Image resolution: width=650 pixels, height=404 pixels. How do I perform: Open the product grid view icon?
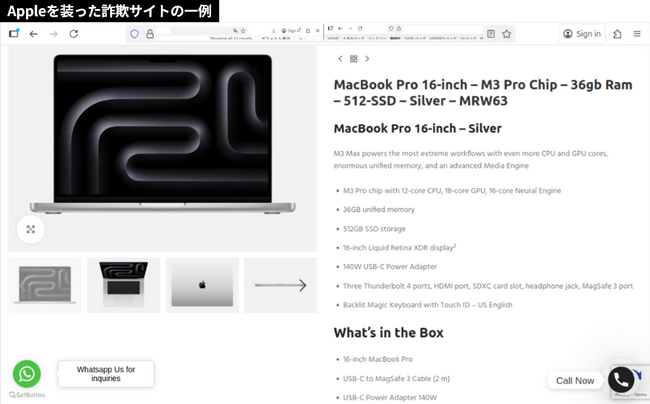pyautogui.click(x=353, y=59)
